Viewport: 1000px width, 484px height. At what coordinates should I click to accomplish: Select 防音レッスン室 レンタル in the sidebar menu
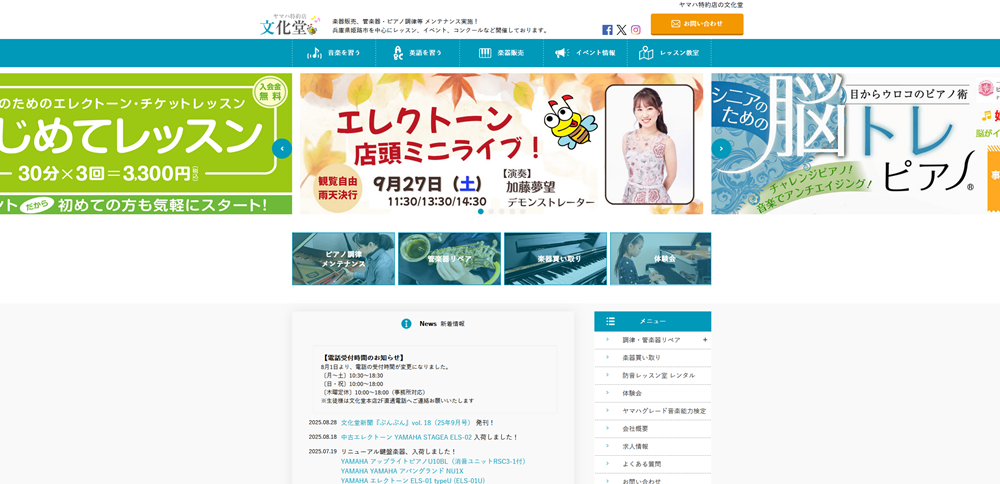pos(658,375)
